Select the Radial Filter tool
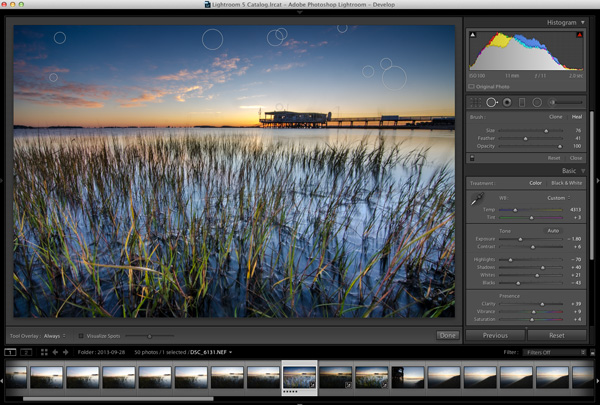The width and height of the screenshot is (600, 405). pyautogui.click(x=537, y=103)
